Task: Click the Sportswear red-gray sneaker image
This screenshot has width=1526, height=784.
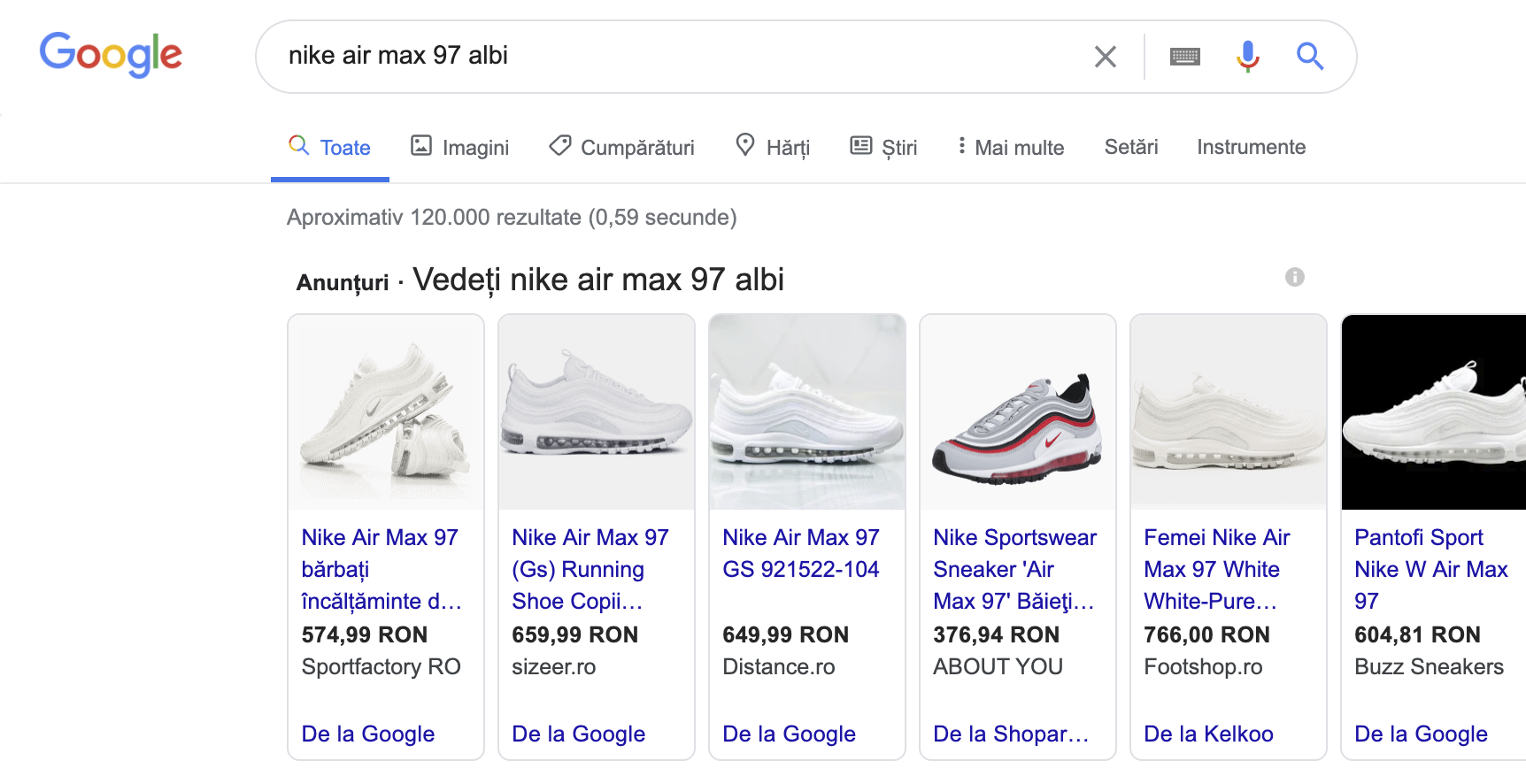Action: [x=1018, y=412]
